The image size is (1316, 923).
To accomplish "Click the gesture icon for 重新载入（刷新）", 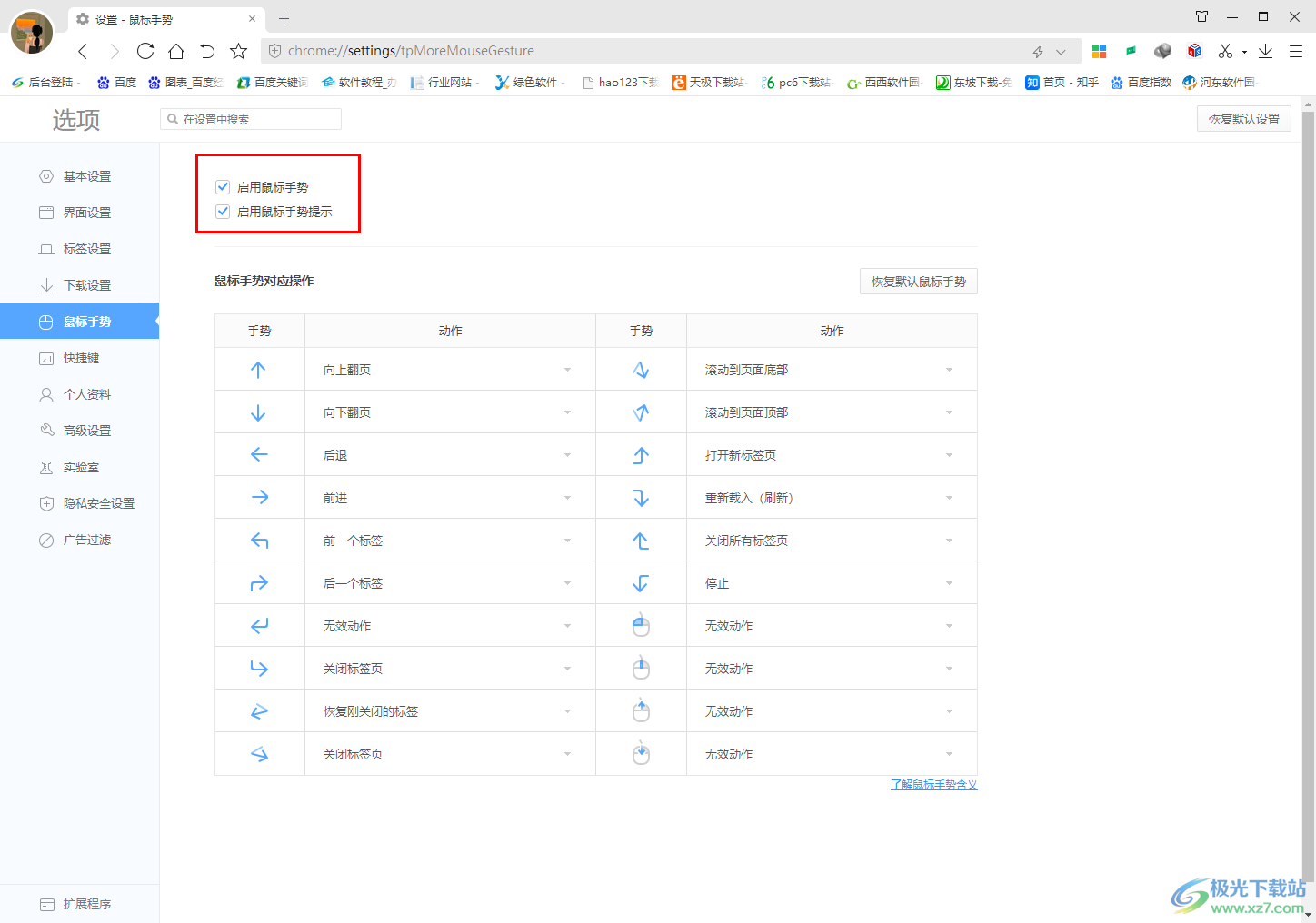I will (641, 498).
